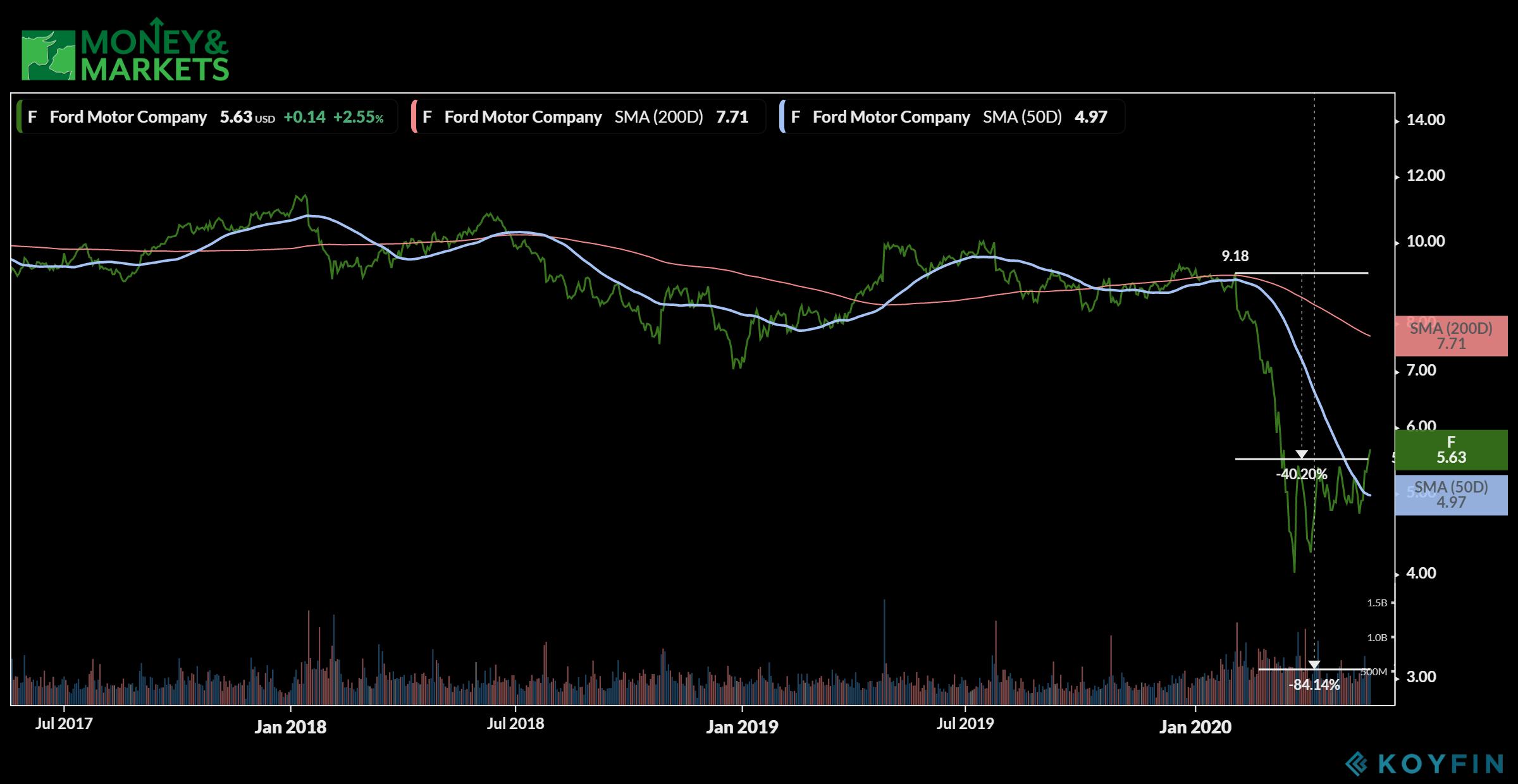Click the Money & Markets logo
This screenshot has height=784, width=1518.
(x=125, y=49)
